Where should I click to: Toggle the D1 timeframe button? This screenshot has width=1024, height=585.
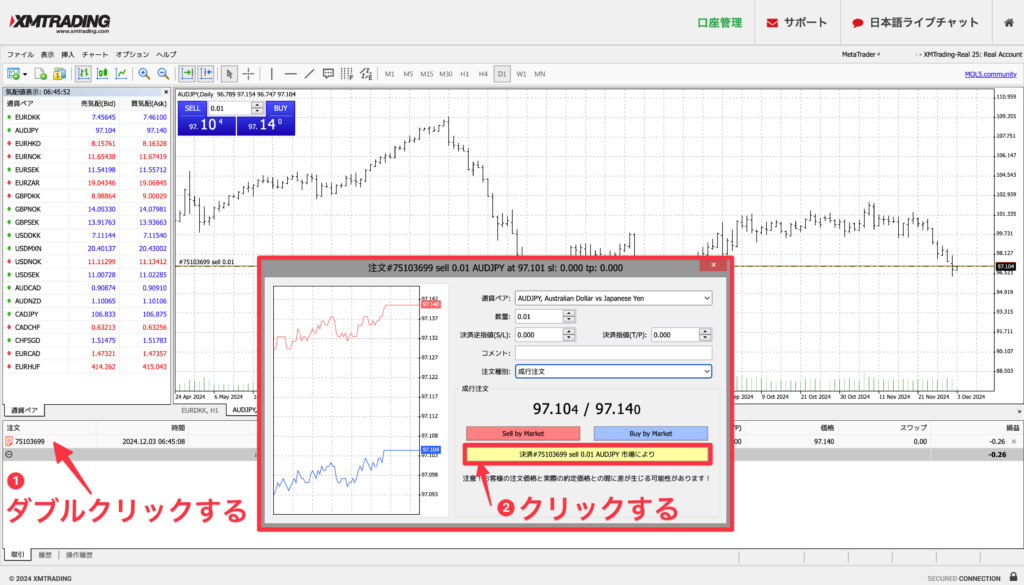coord(502,73)
